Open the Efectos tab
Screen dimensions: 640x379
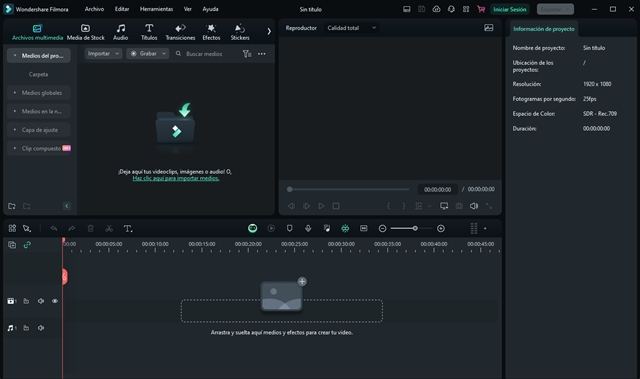coord(211,32)
